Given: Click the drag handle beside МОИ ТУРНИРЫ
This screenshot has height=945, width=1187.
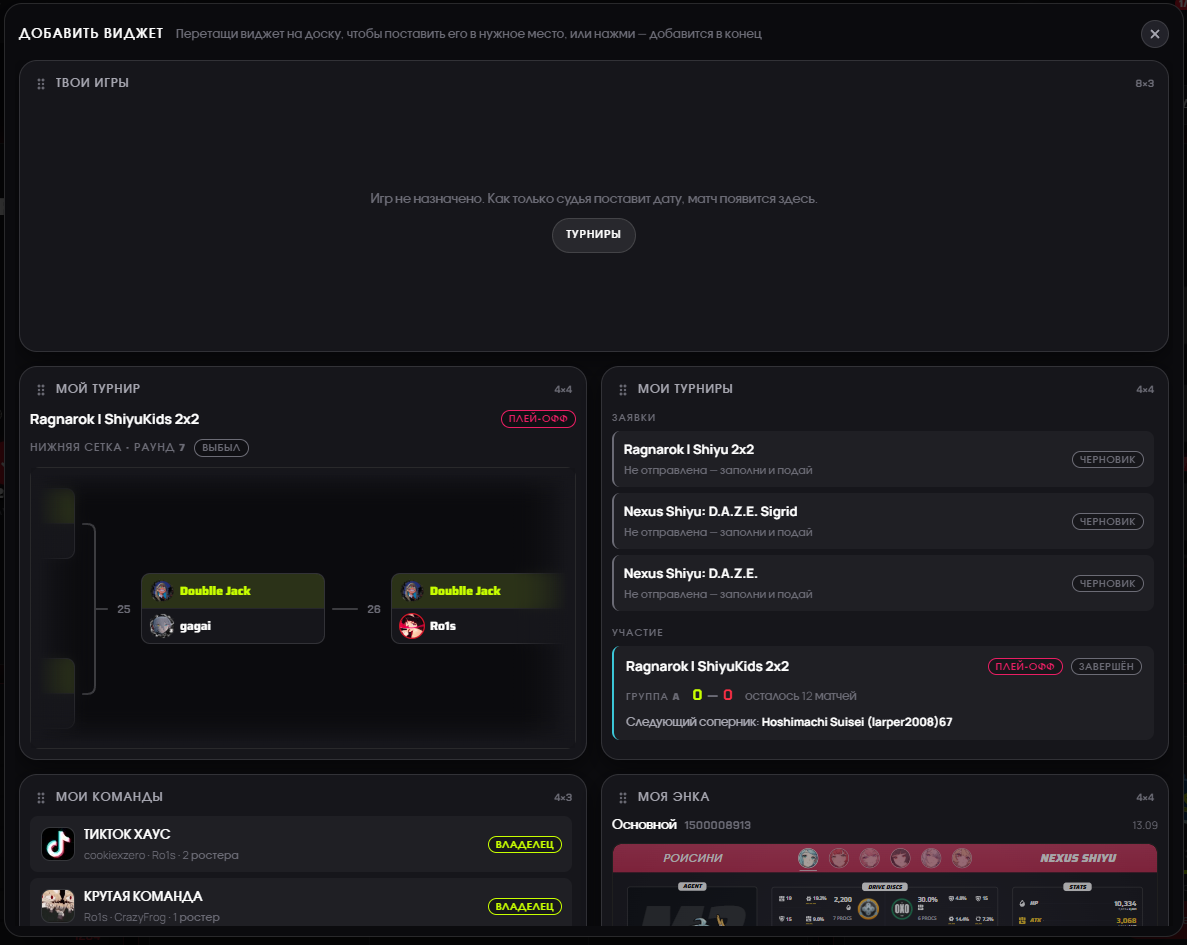Looking at the screenshot, I should [x=623, y=390].
